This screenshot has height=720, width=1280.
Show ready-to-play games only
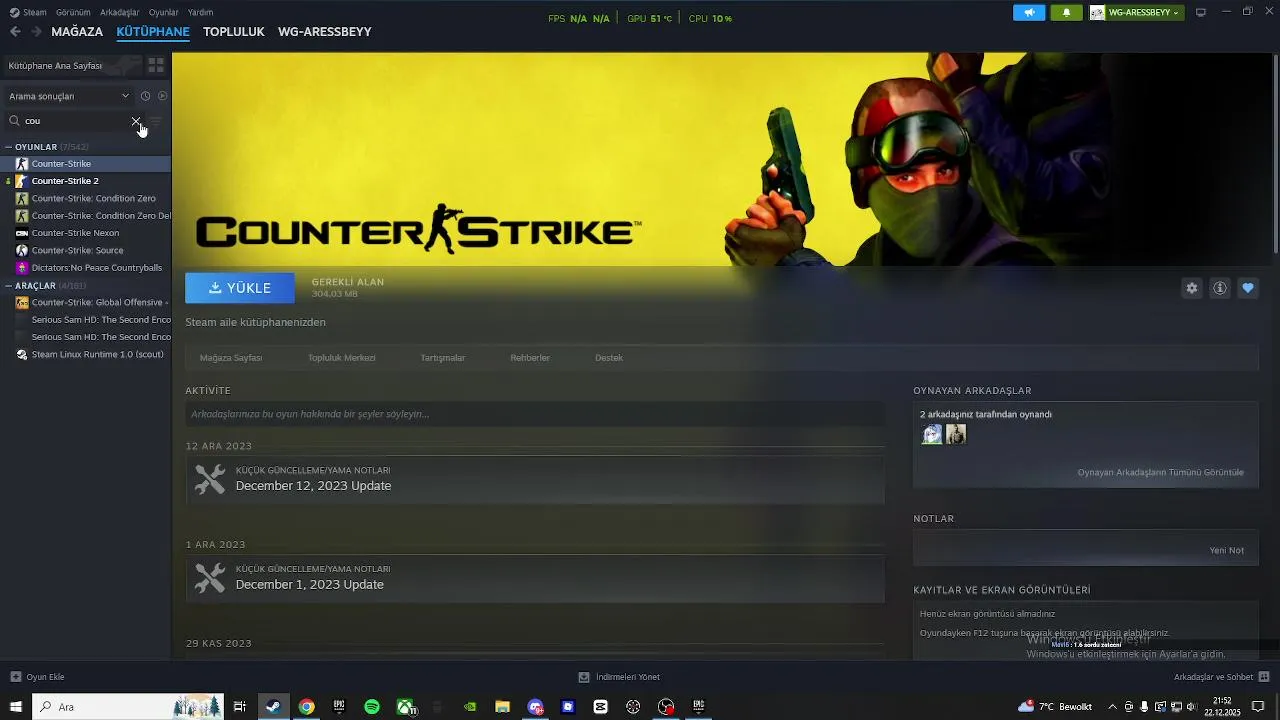click(x=162, y=96)
